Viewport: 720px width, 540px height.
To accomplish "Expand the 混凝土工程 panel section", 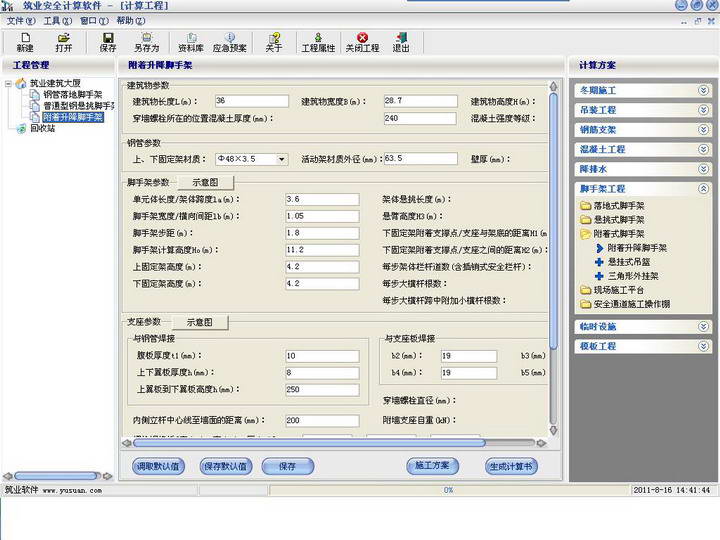I will (x=703, y=149).
